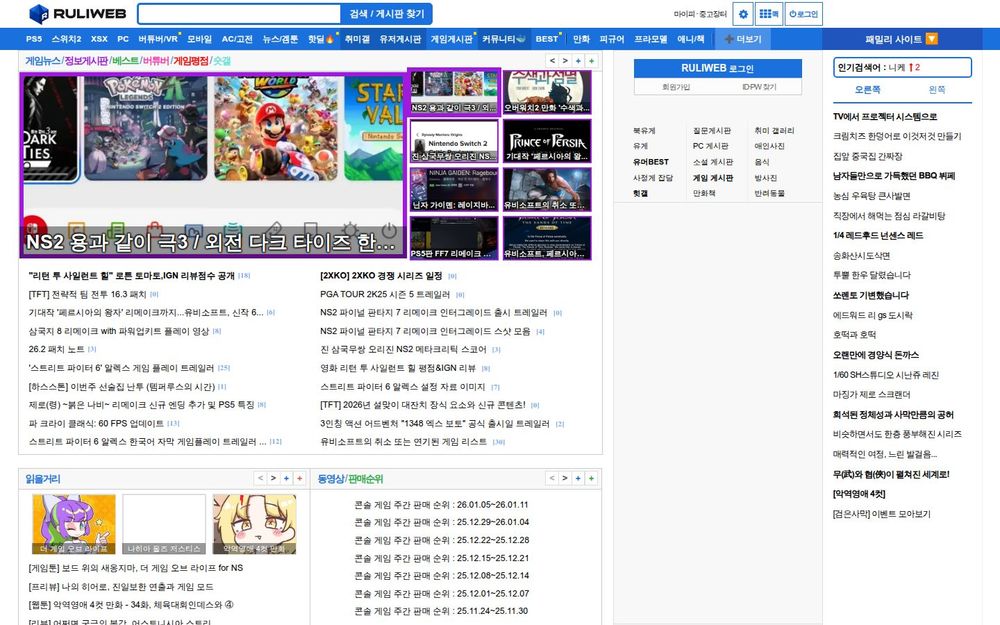The width and height of the screenshot is (1000, 625).
Task: Open the 오랜만에 경양식 돈까스 post
Action: [x=876, y=355]
